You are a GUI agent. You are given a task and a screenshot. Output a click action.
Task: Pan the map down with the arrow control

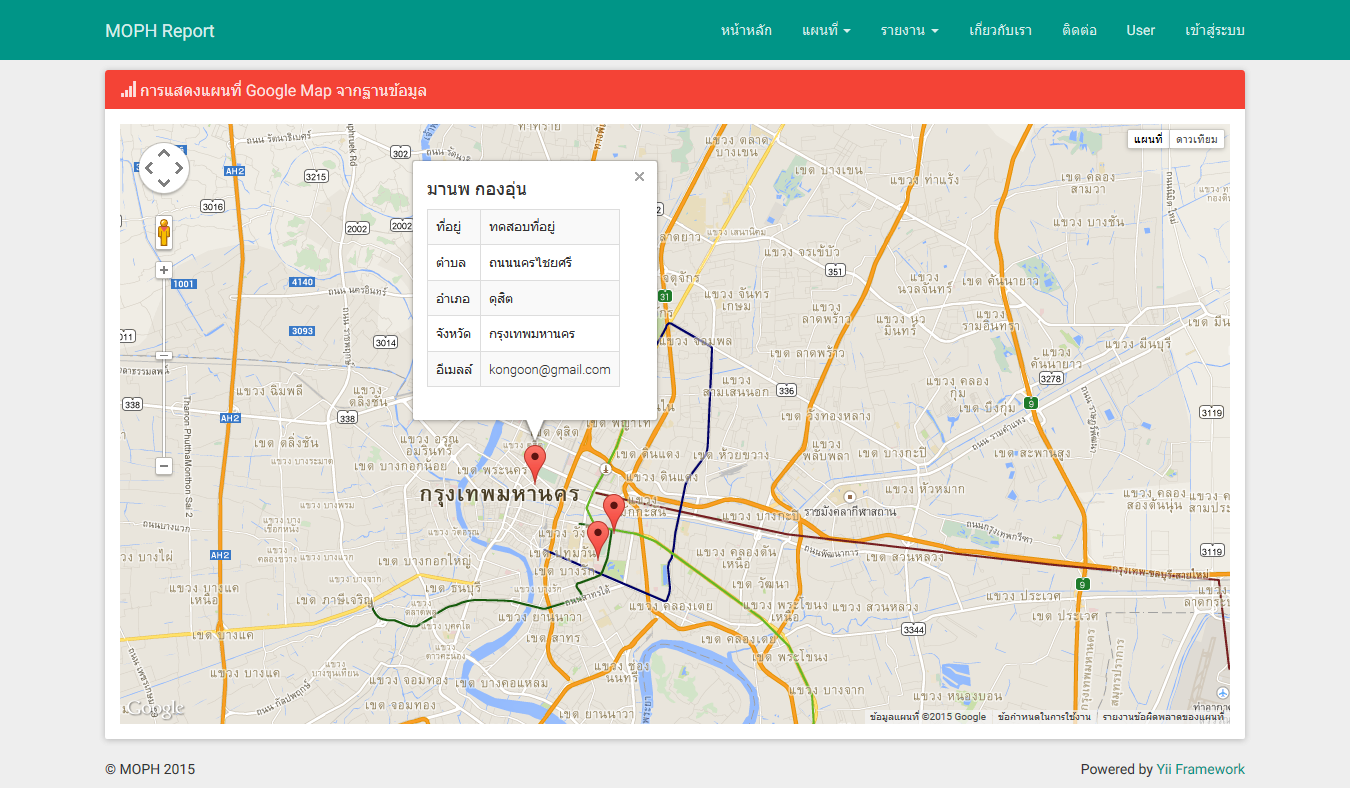pyautogui.click(x=164, y=183)
